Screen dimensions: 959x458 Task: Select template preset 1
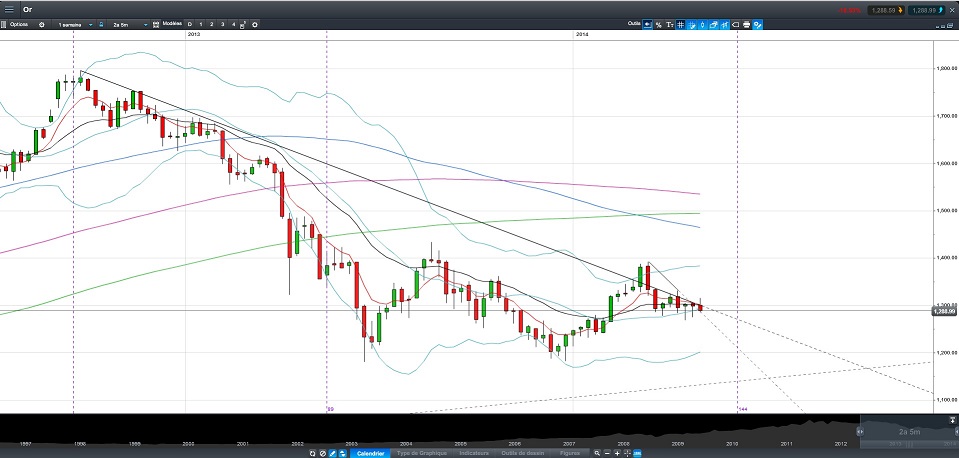pyautogui.click(x=200, y=23)
